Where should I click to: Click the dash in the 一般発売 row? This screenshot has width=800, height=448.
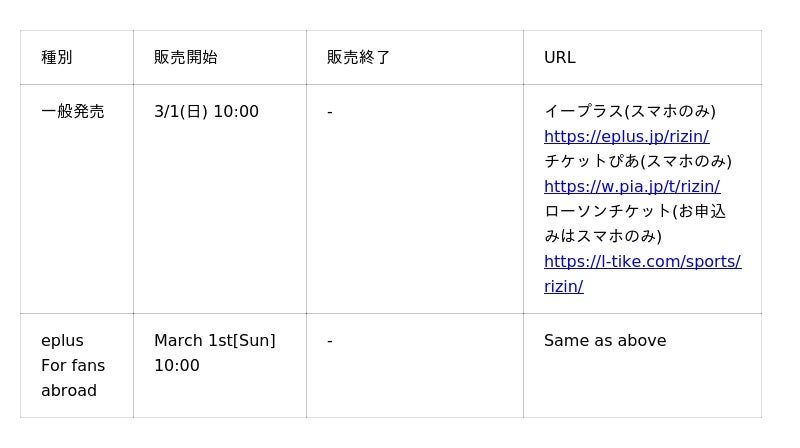[x=330, y=111]
